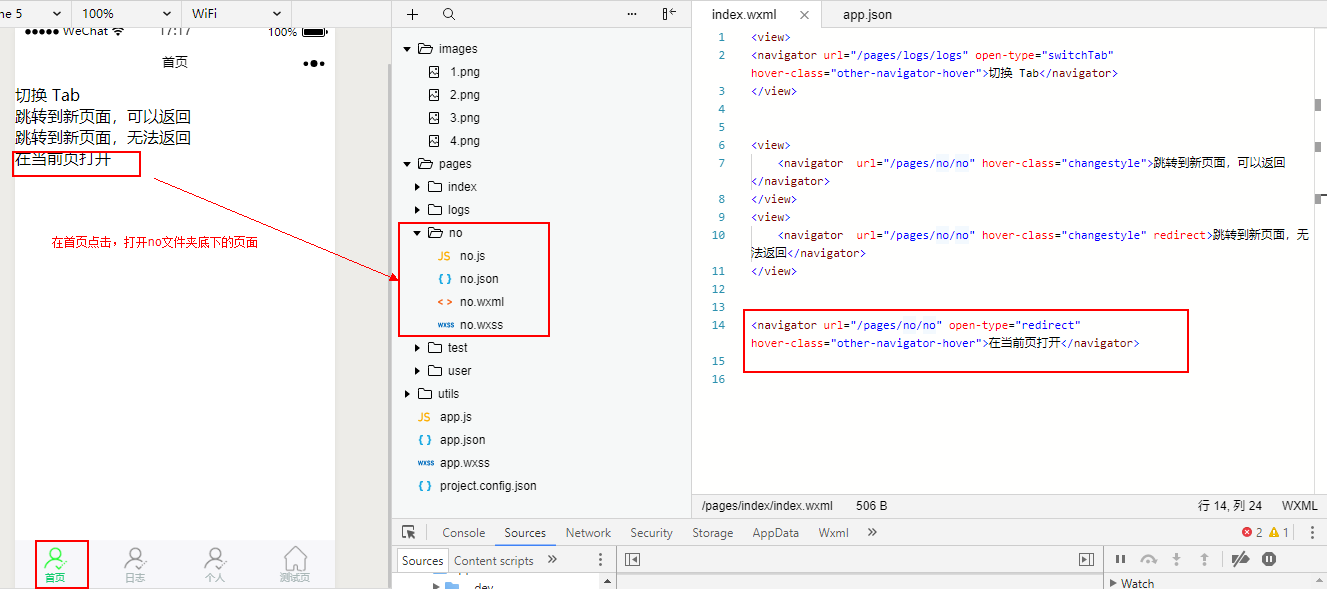The width and height of the screenshot is (1327, 589).
Task: Switch to the app.json editor tab
Action: (867, 15)
